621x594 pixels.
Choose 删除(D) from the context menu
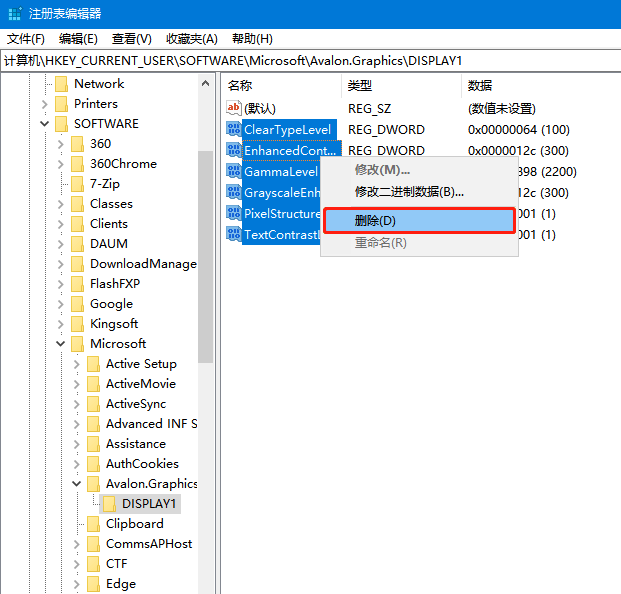[418, 220]
